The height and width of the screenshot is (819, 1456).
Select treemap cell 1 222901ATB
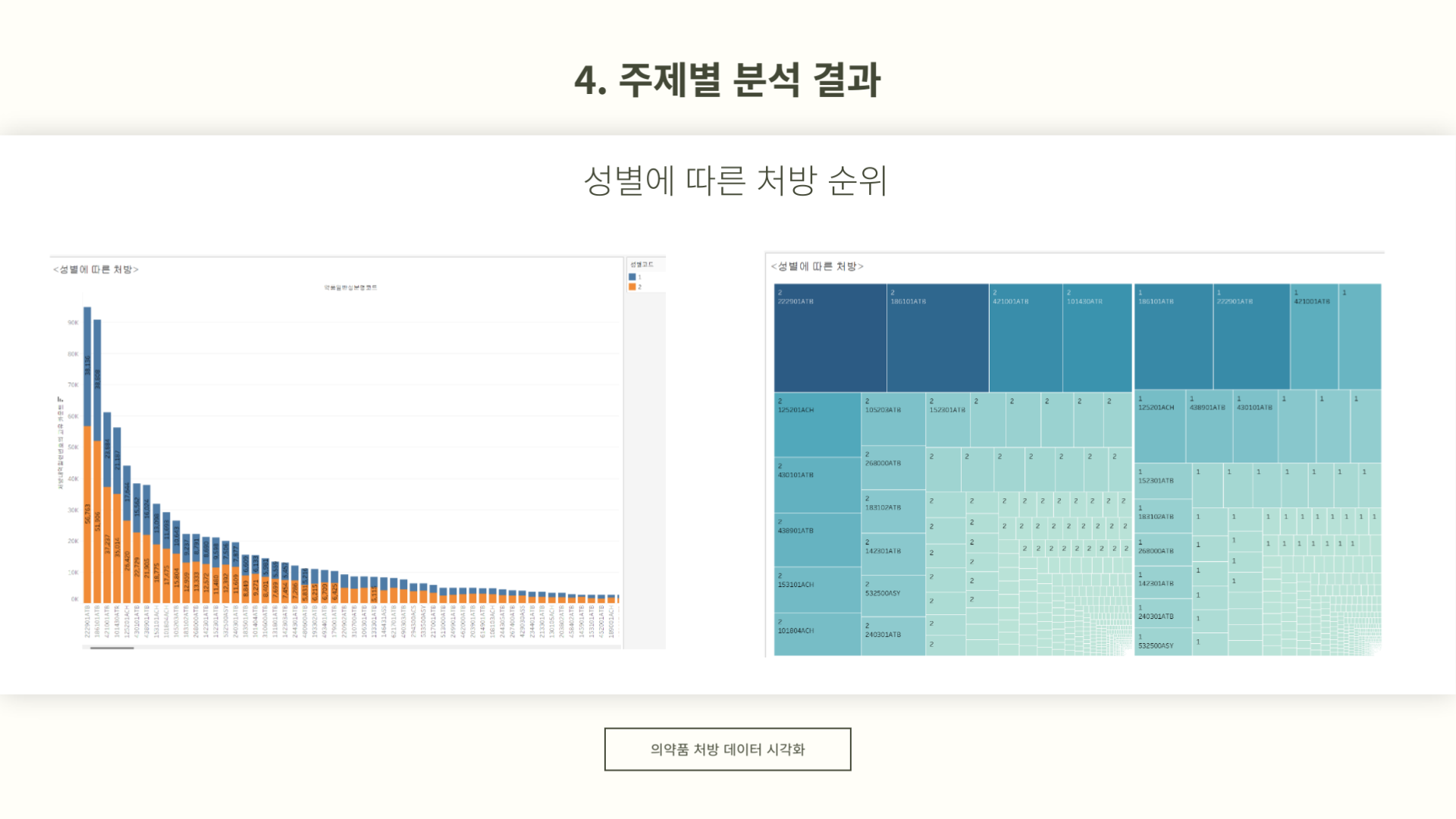coord(1251,341)
